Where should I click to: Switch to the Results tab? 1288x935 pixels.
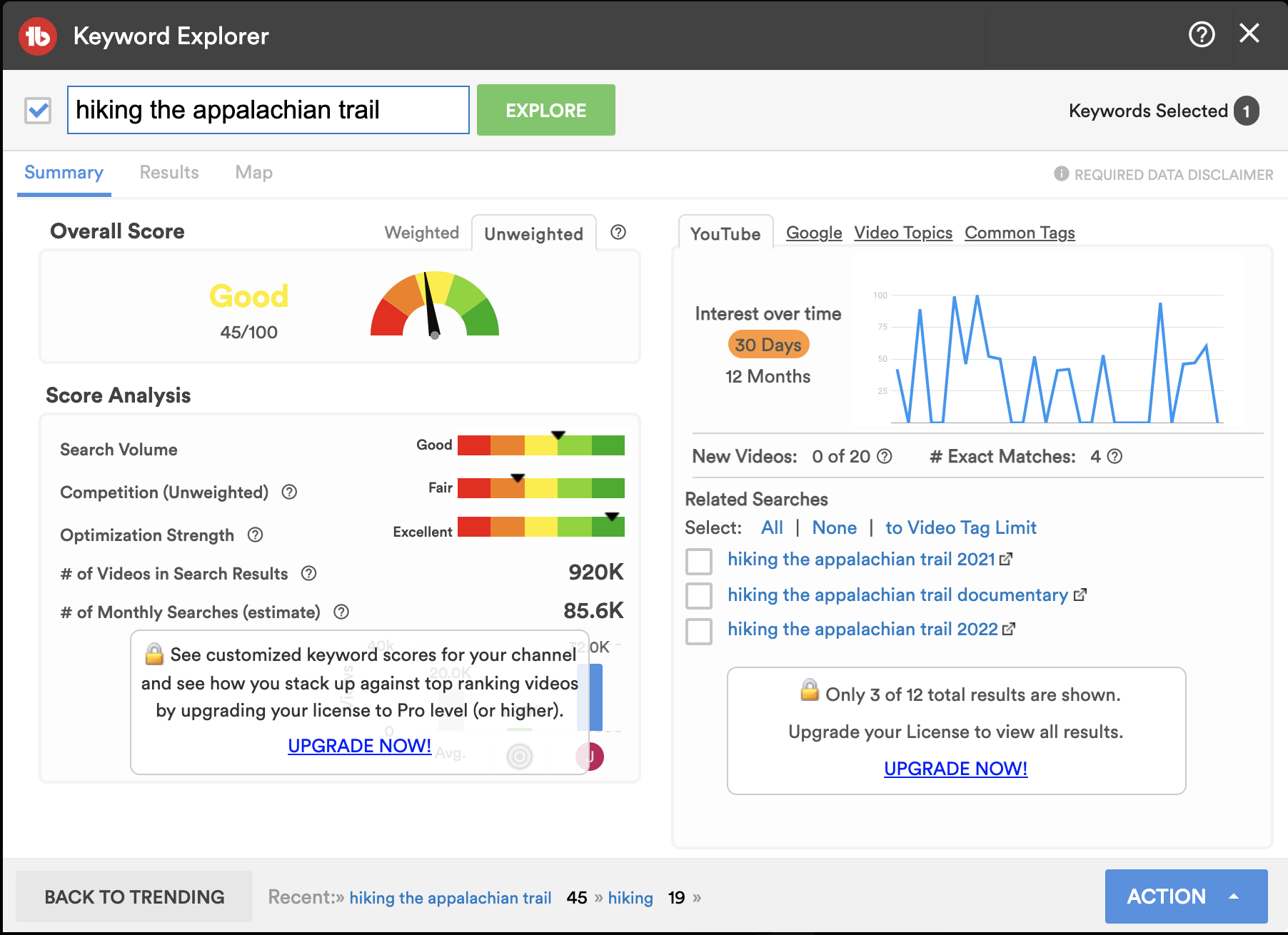169,173
